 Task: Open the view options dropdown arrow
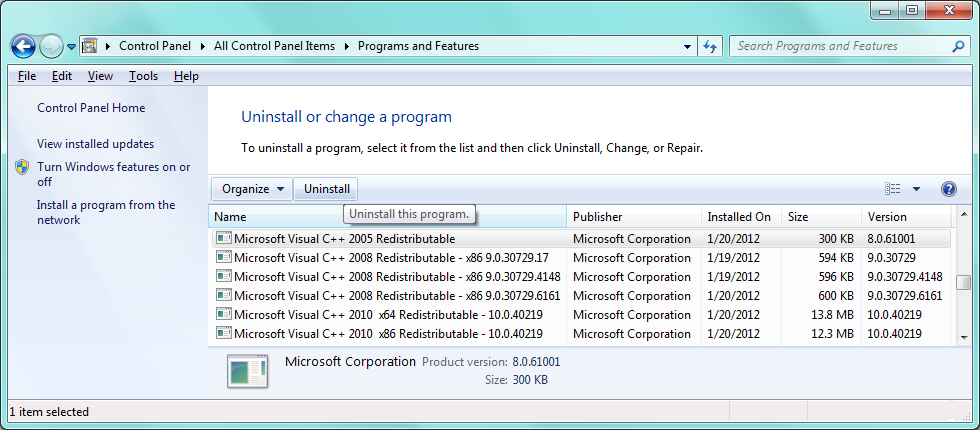click(916, 189)
